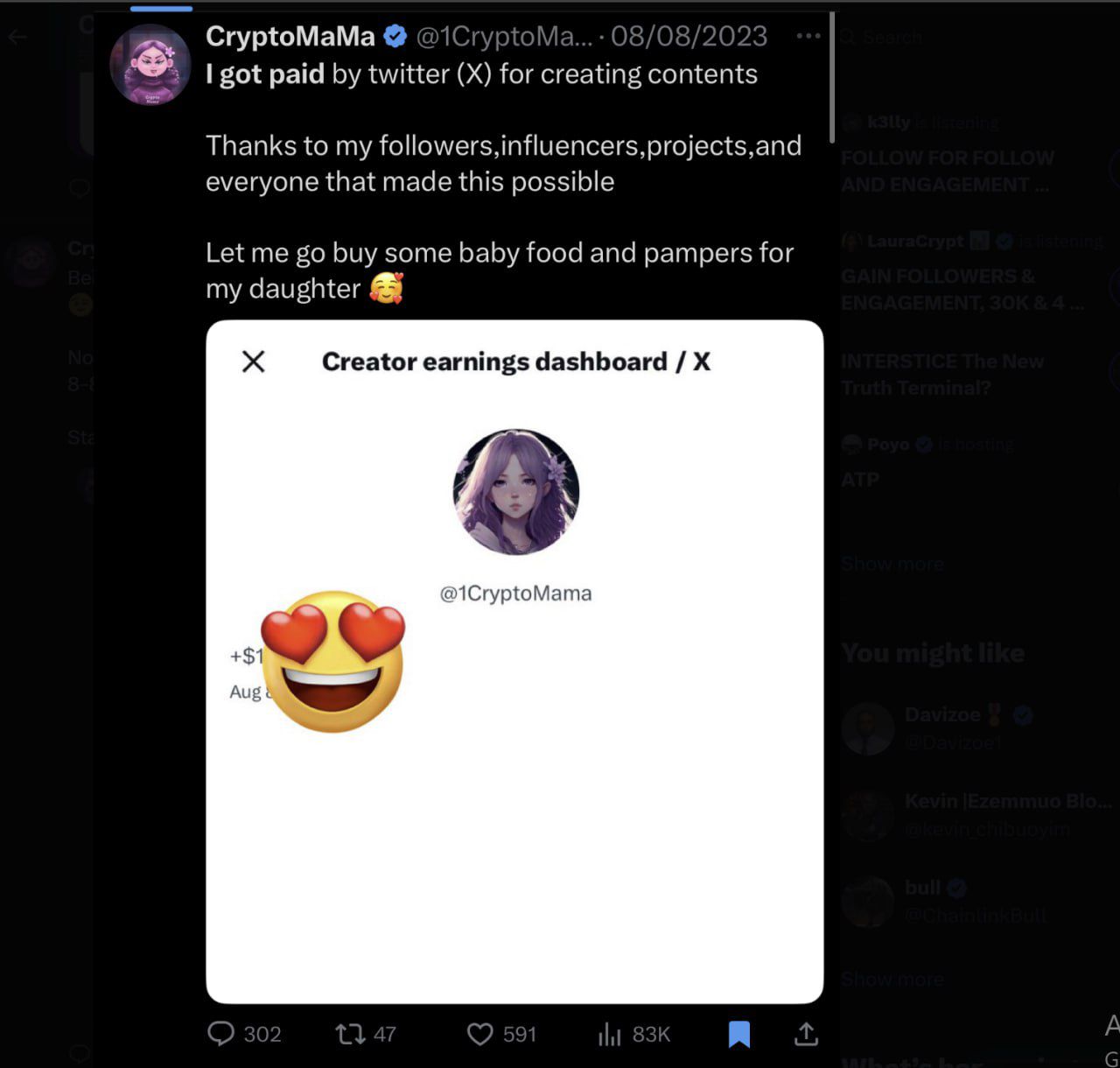Open Davizoe's suggested profile
Viewport: 1120px width, 1068px height.
tap(942, 715)
